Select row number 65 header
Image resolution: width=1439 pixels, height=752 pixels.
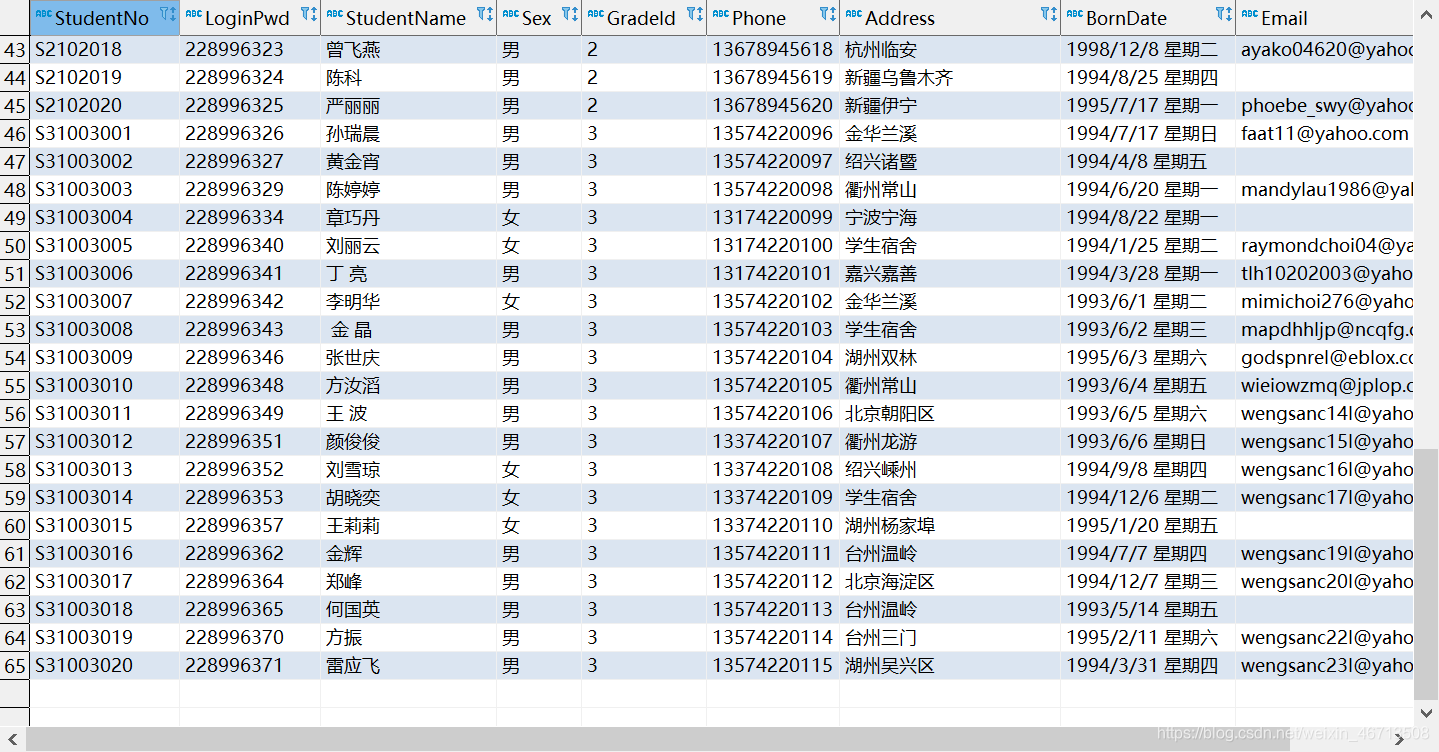tap(15, 665)
